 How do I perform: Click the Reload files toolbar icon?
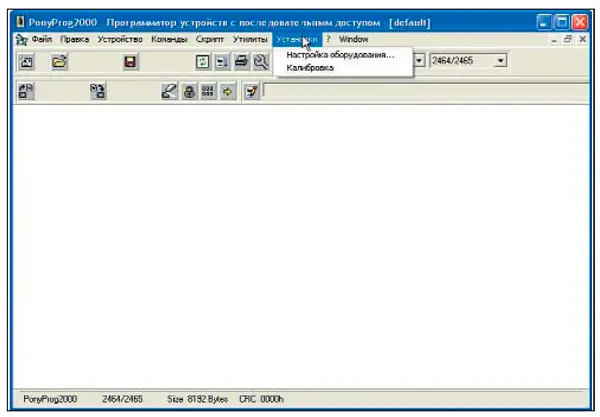coord(203,62)
